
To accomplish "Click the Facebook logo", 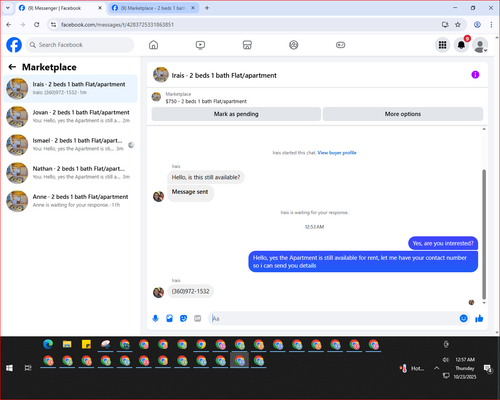I will [x=14, y=45].
